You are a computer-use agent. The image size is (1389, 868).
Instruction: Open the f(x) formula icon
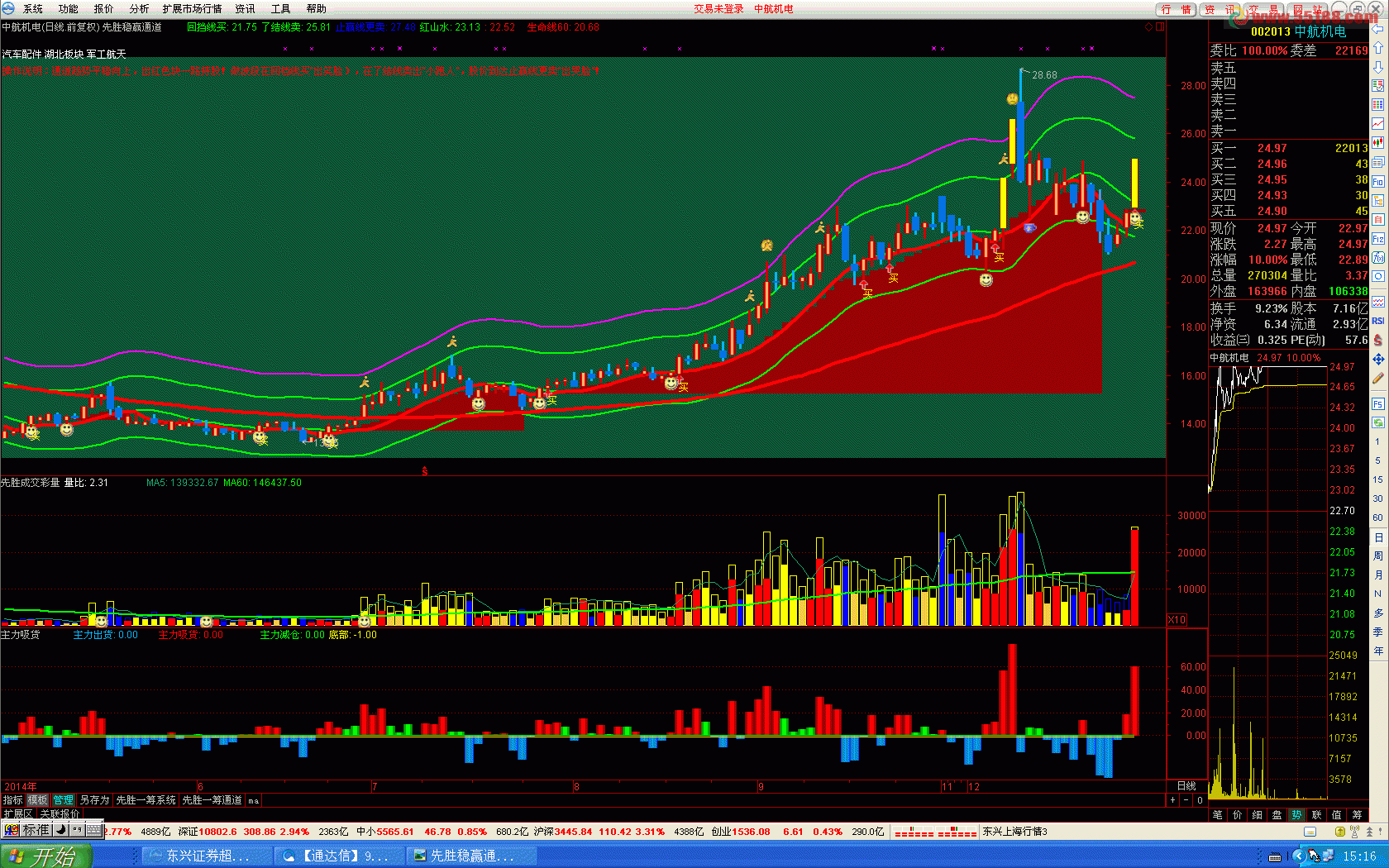tap(1378, 257)
